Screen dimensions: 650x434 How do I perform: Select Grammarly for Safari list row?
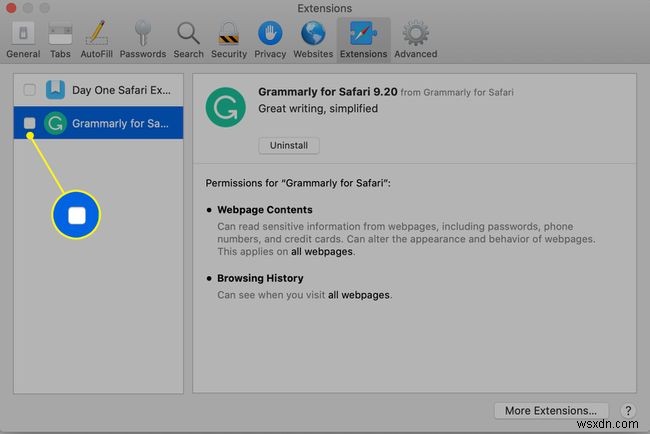[98, 123]
